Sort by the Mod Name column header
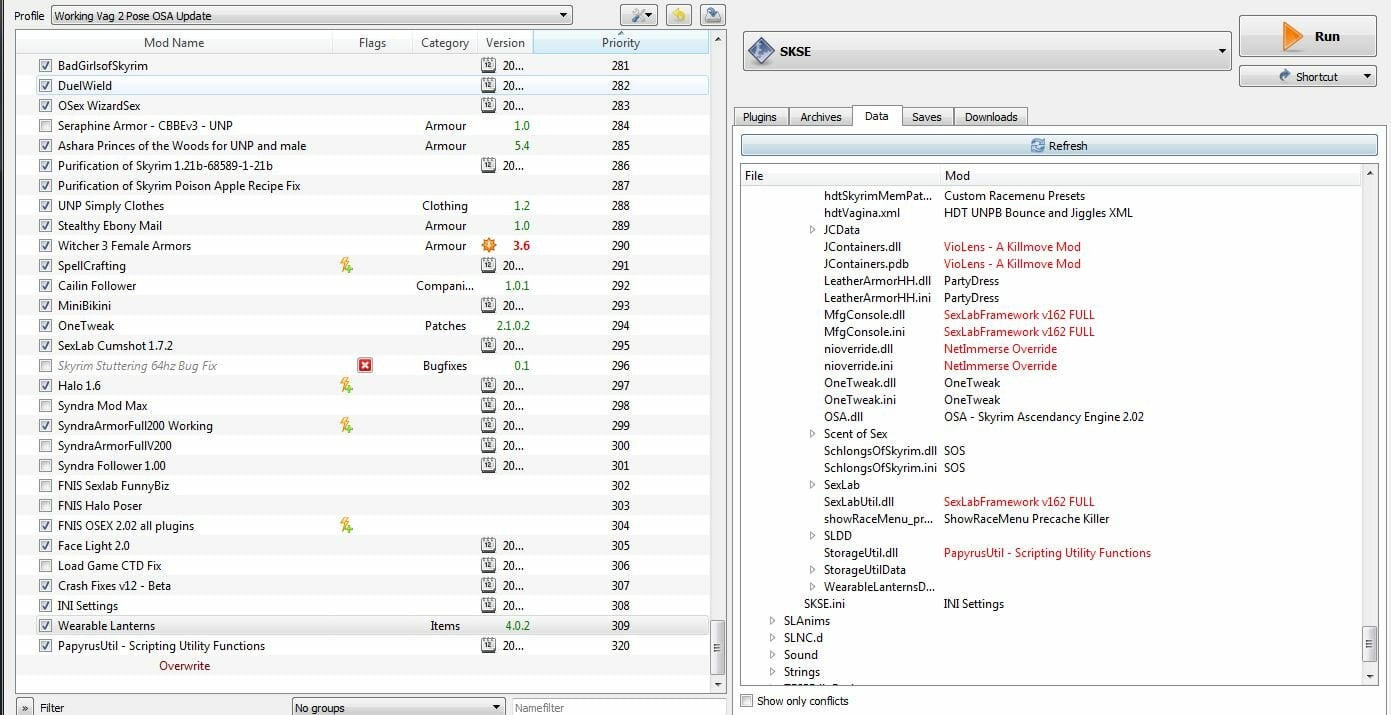Viewport: 1391px width, 715px height. point(174,43)
